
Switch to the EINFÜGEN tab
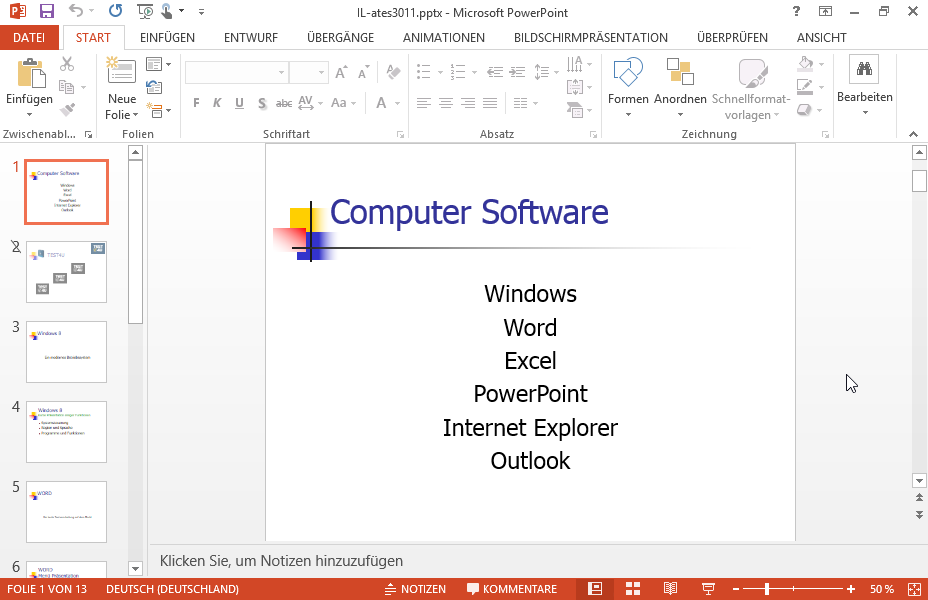[167, 37]
